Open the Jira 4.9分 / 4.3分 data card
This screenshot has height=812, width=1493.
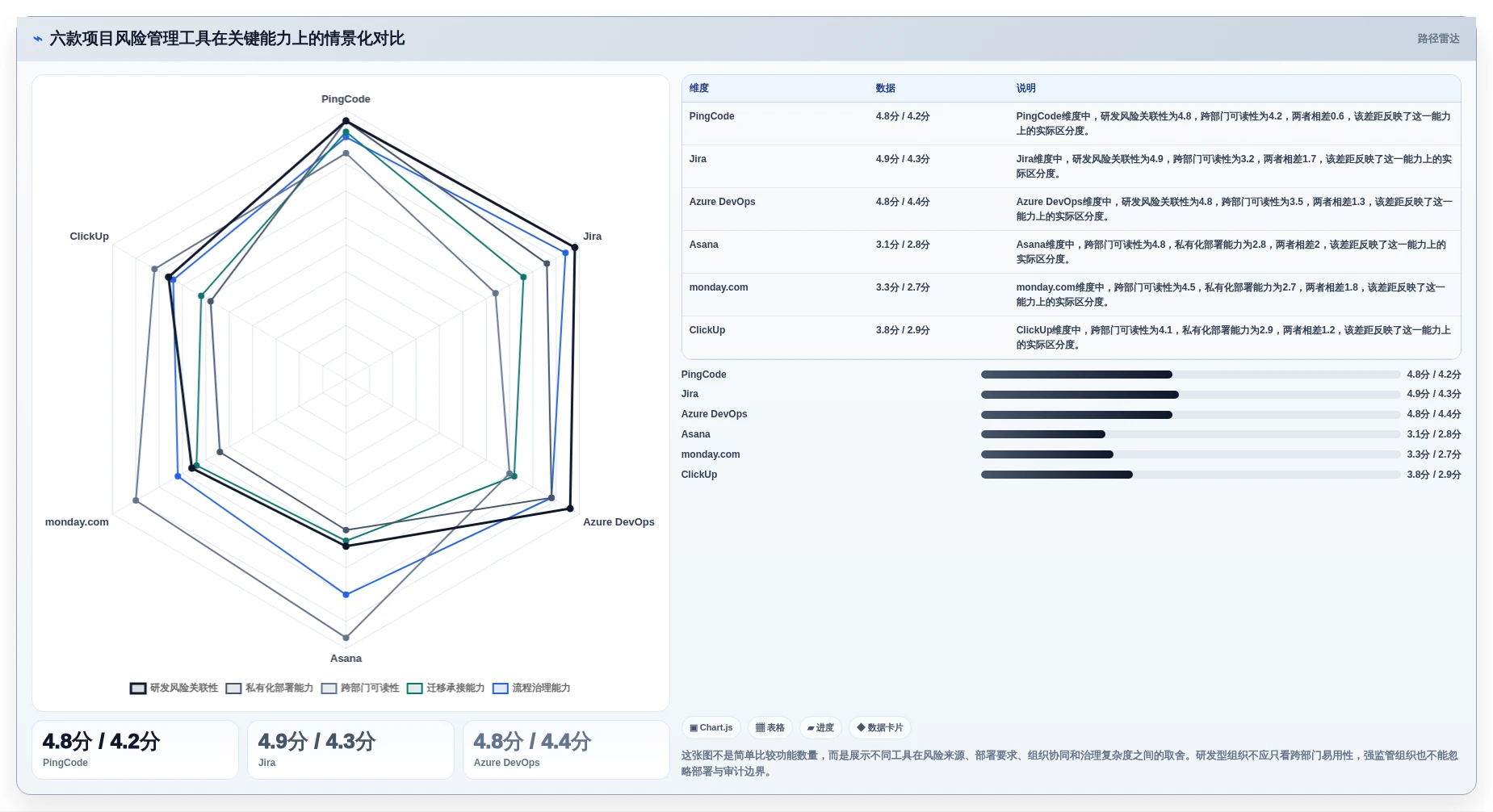[350, 750]
